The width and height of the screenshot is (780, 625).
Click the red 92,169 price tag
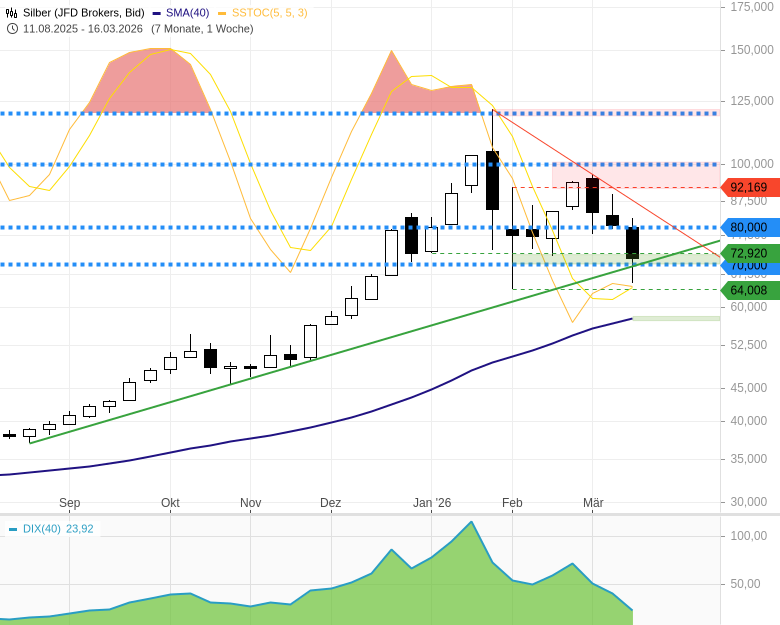point(749,187)
